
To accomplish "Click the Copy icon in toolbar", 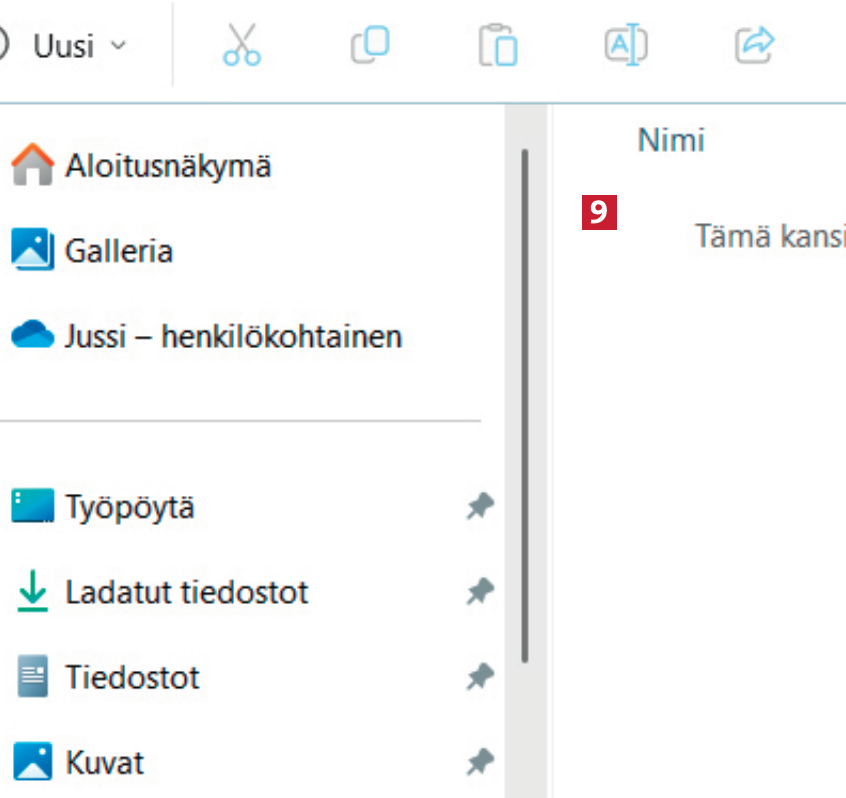I will pyautogui.click(x=370, y=45).
